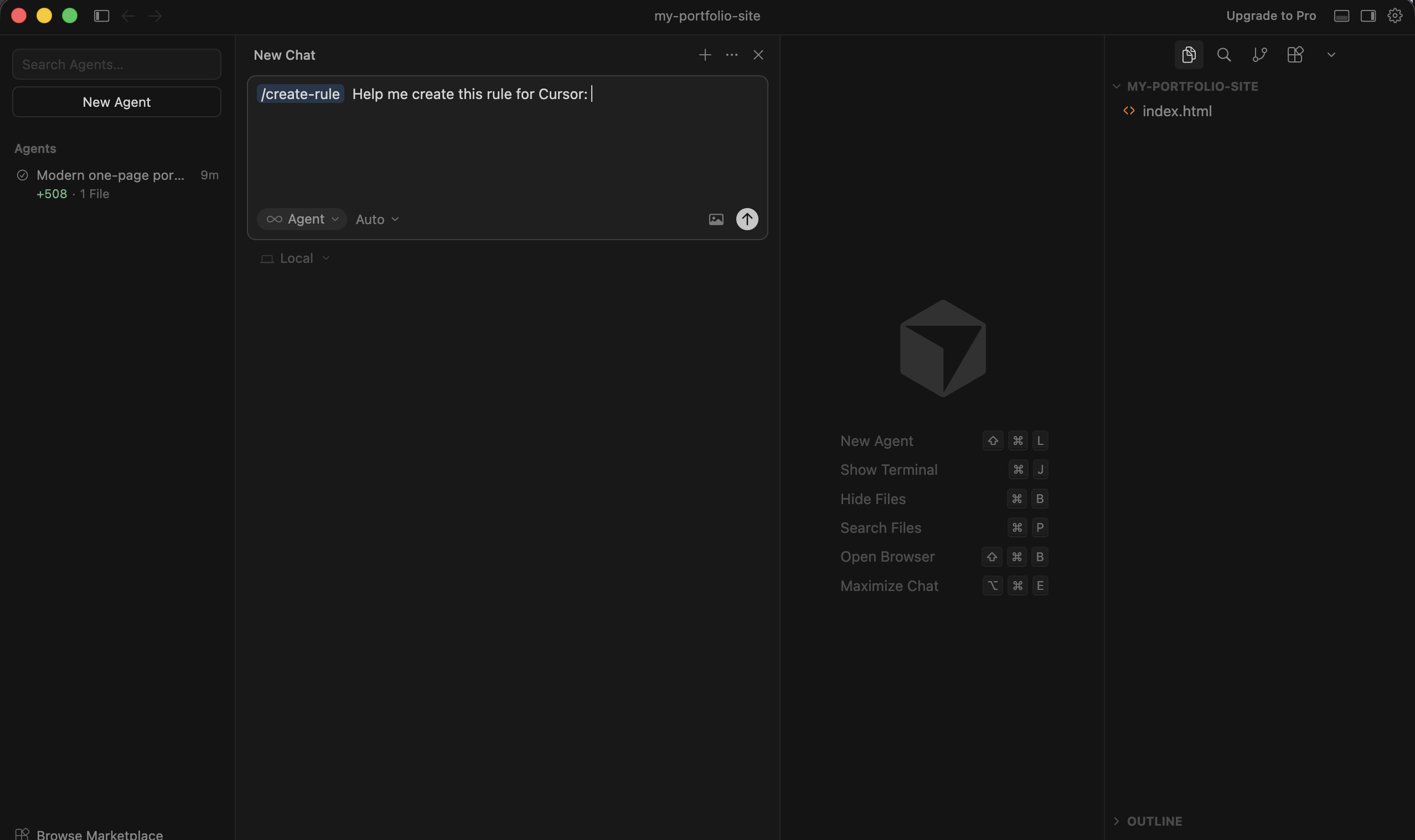1415x840 pixels.
Task: Toggle the left sidebar visibility
Action: (101, 16)
